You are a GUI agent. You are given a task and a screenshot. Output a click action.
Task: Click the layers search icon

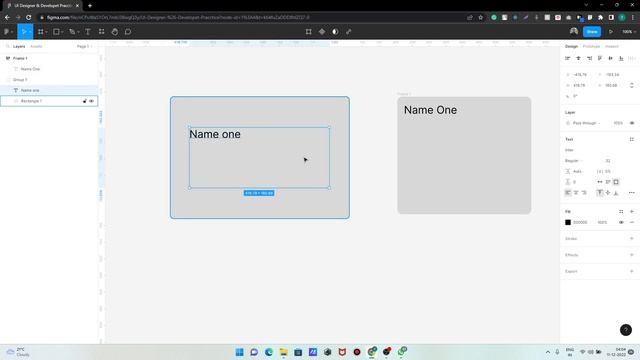tap(7, 47)
